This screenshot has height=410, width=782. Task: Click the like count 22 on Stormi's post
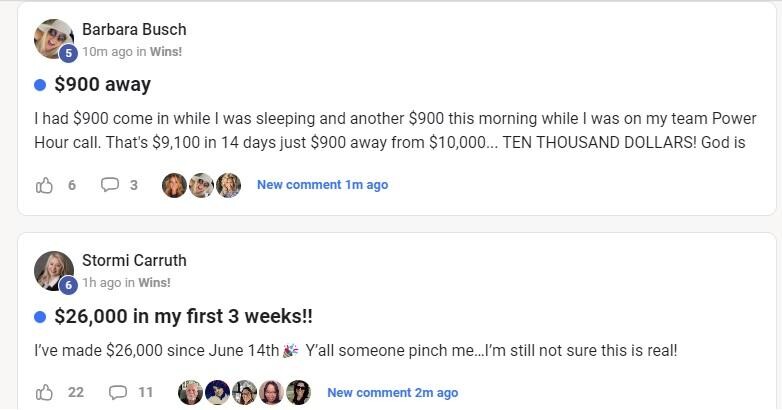[76, 392]
